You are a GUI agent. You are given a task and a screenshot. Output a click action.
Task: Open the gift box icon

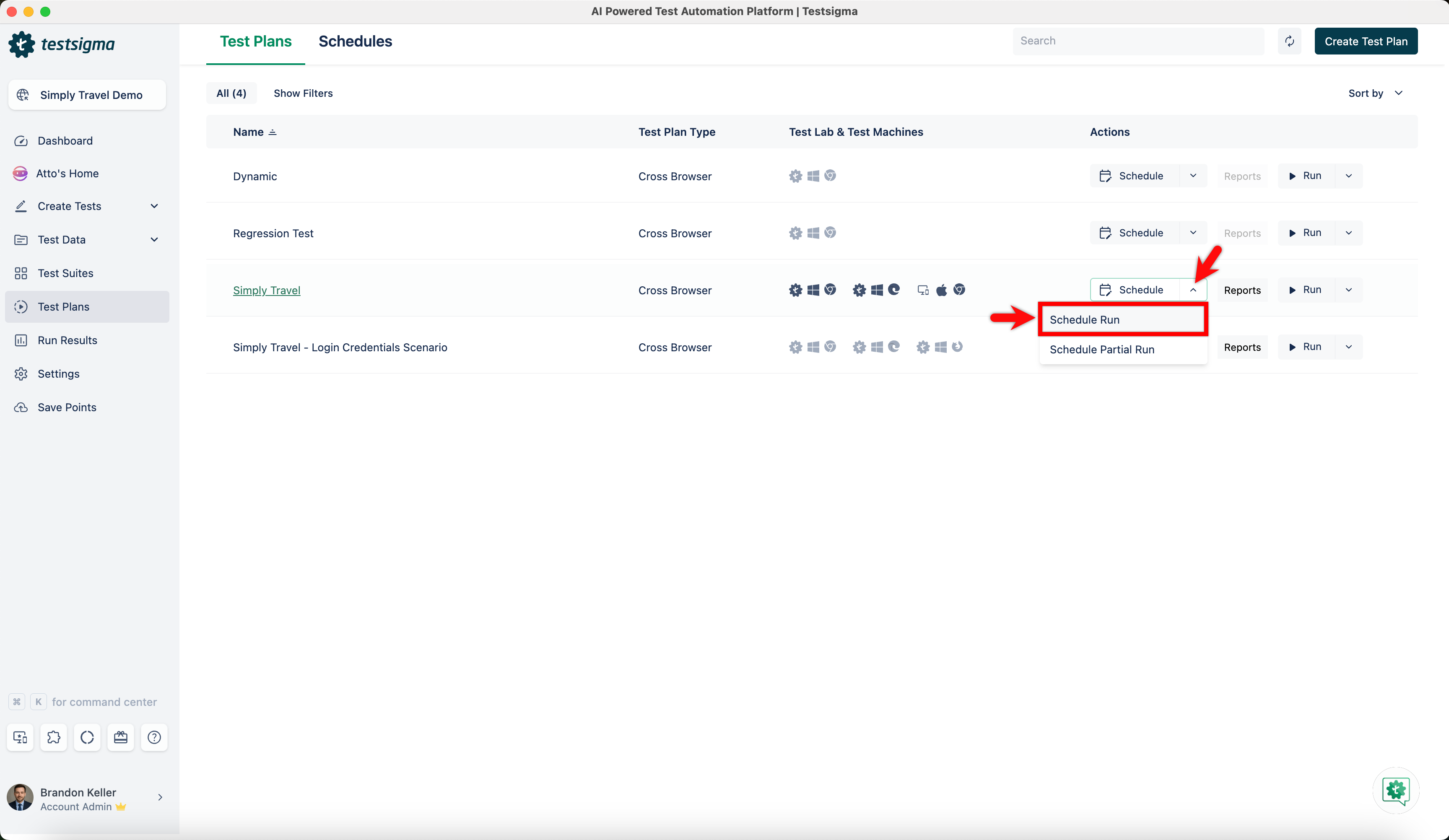tap(121, 737)
